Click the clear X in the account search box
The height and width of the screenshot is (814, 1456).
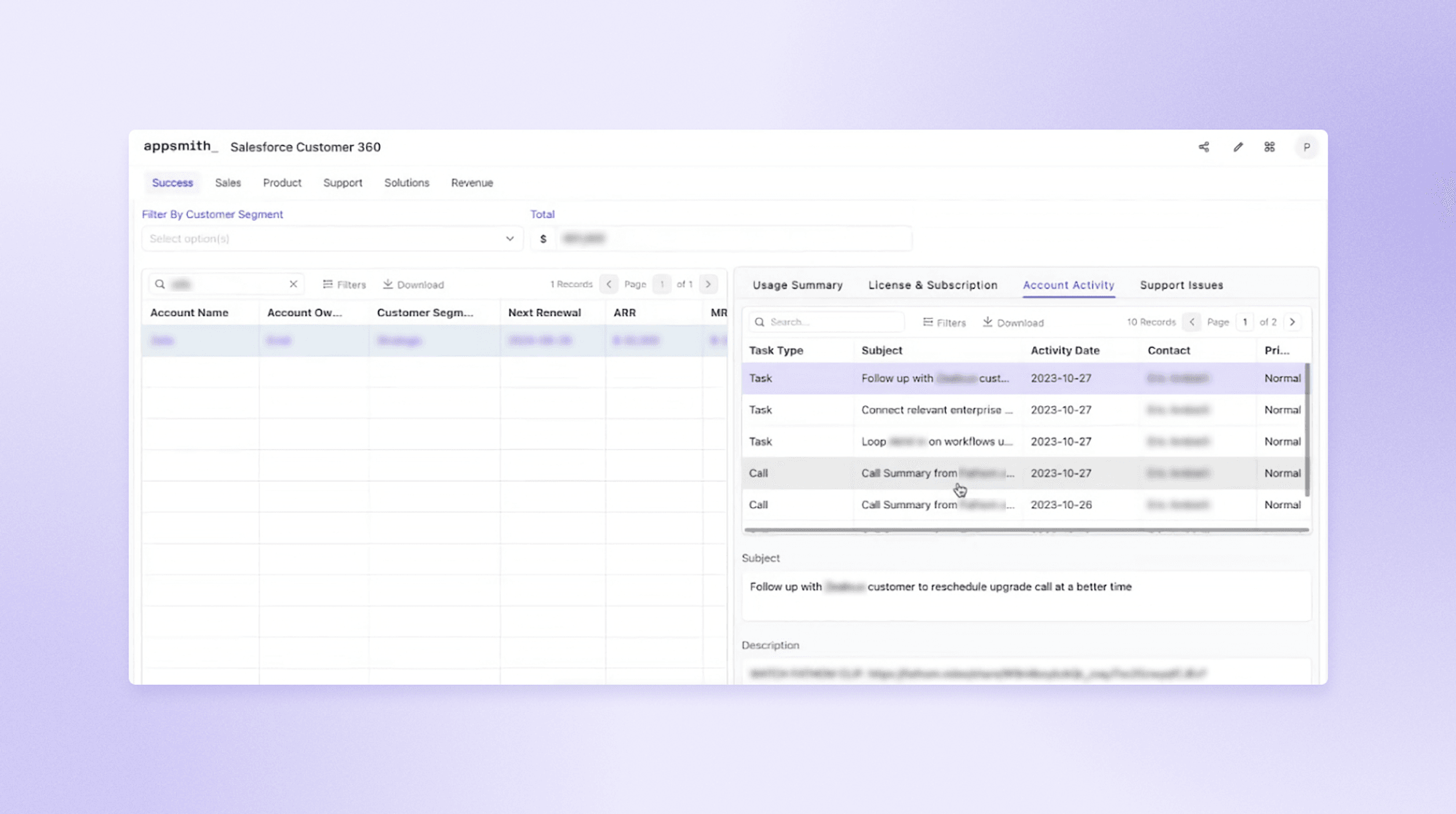tap(293, 284)
